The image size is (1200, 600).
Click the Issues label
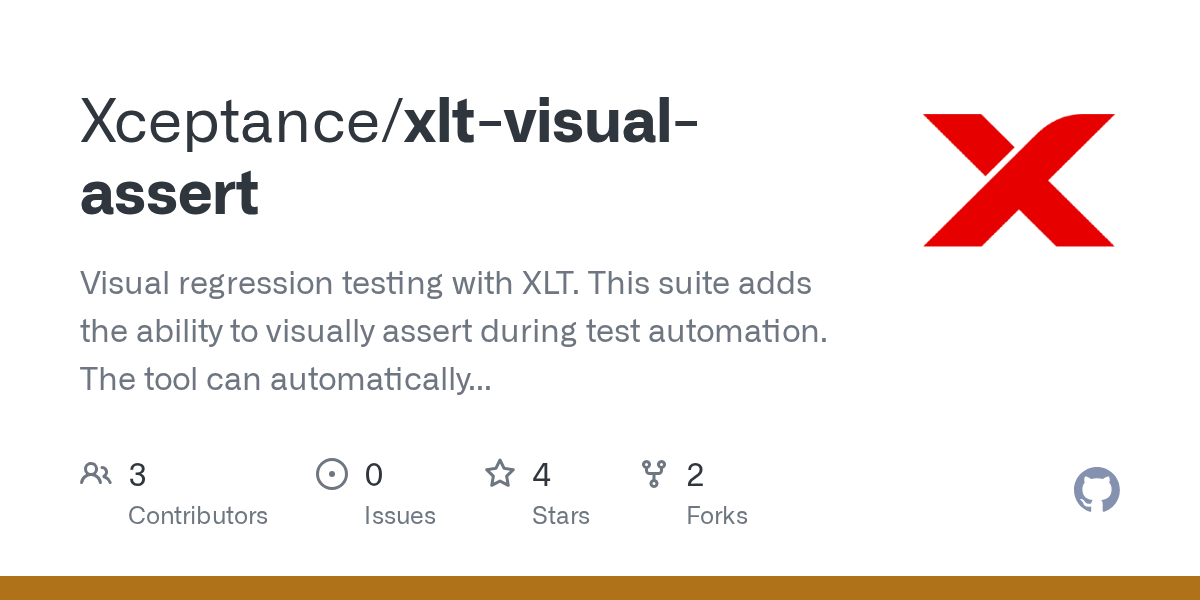point(400,516)
